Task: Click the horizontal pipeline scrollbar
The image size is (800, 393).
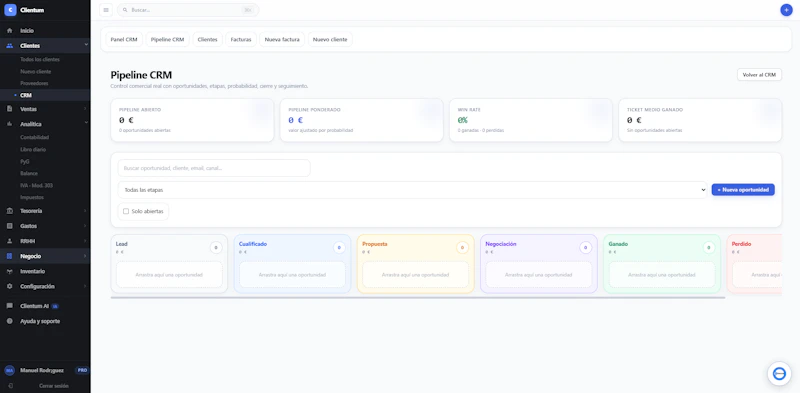Action: 418,297
